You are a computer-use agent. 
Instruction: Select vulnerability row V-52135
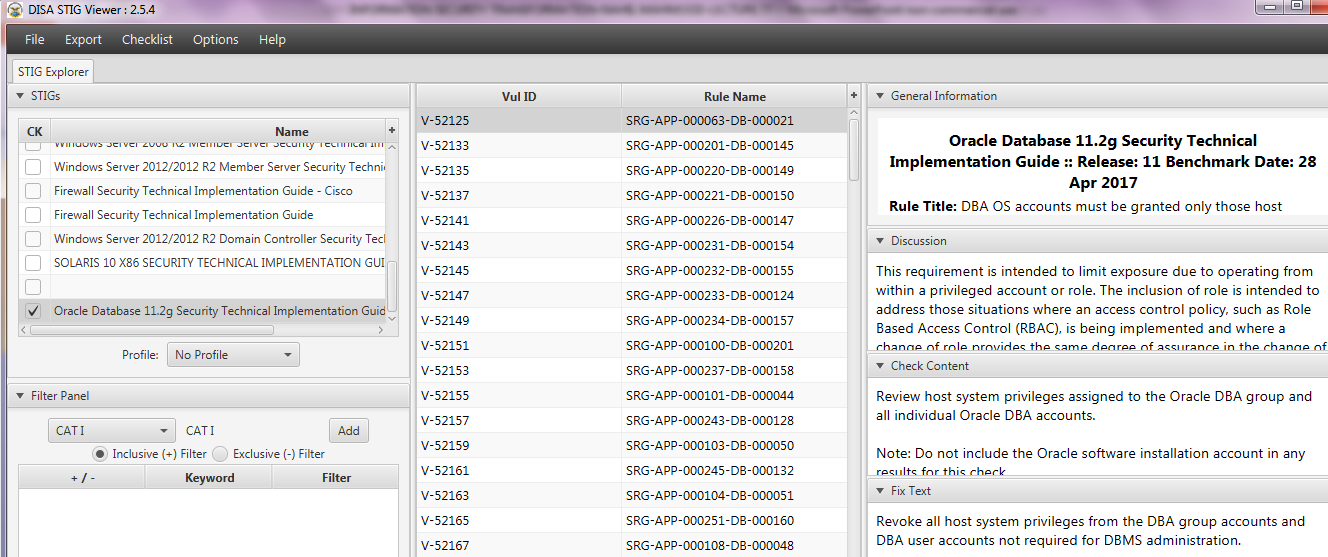[x=632, y=171]
